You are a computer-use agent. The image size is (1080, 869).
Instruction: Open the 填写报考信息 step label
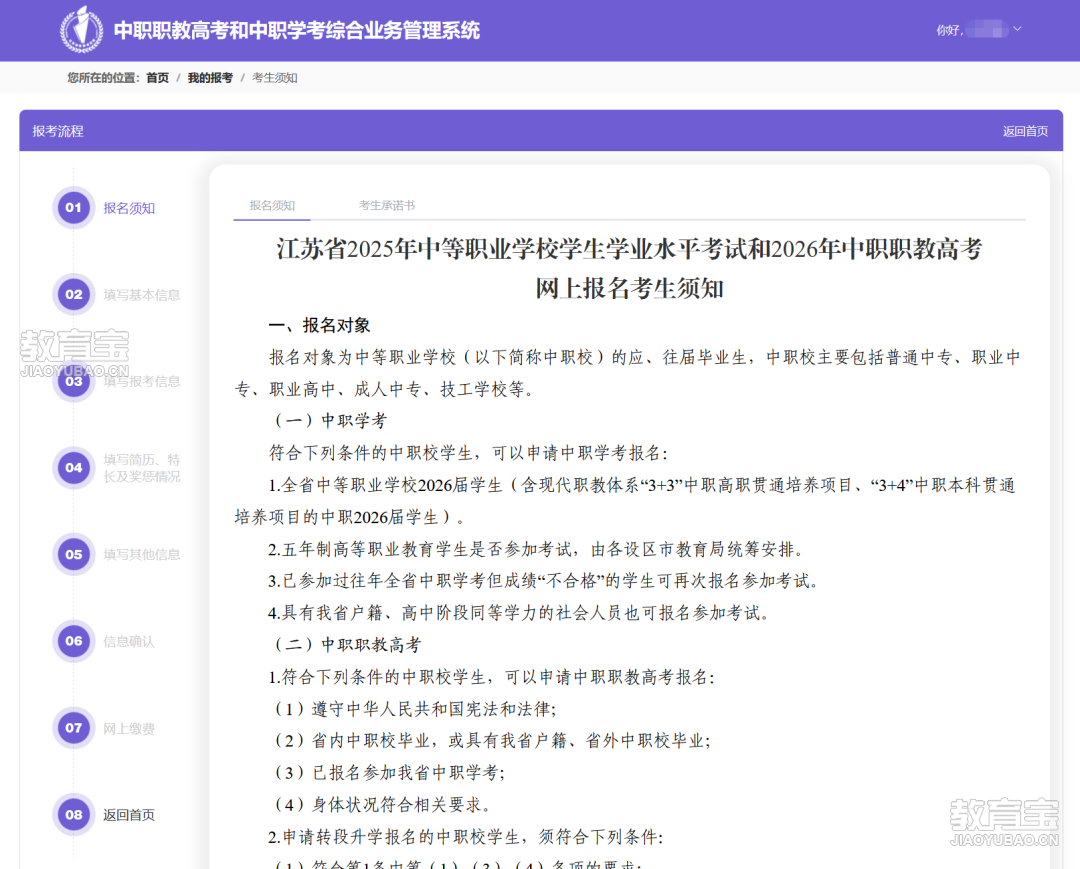(x=142, y=381)
